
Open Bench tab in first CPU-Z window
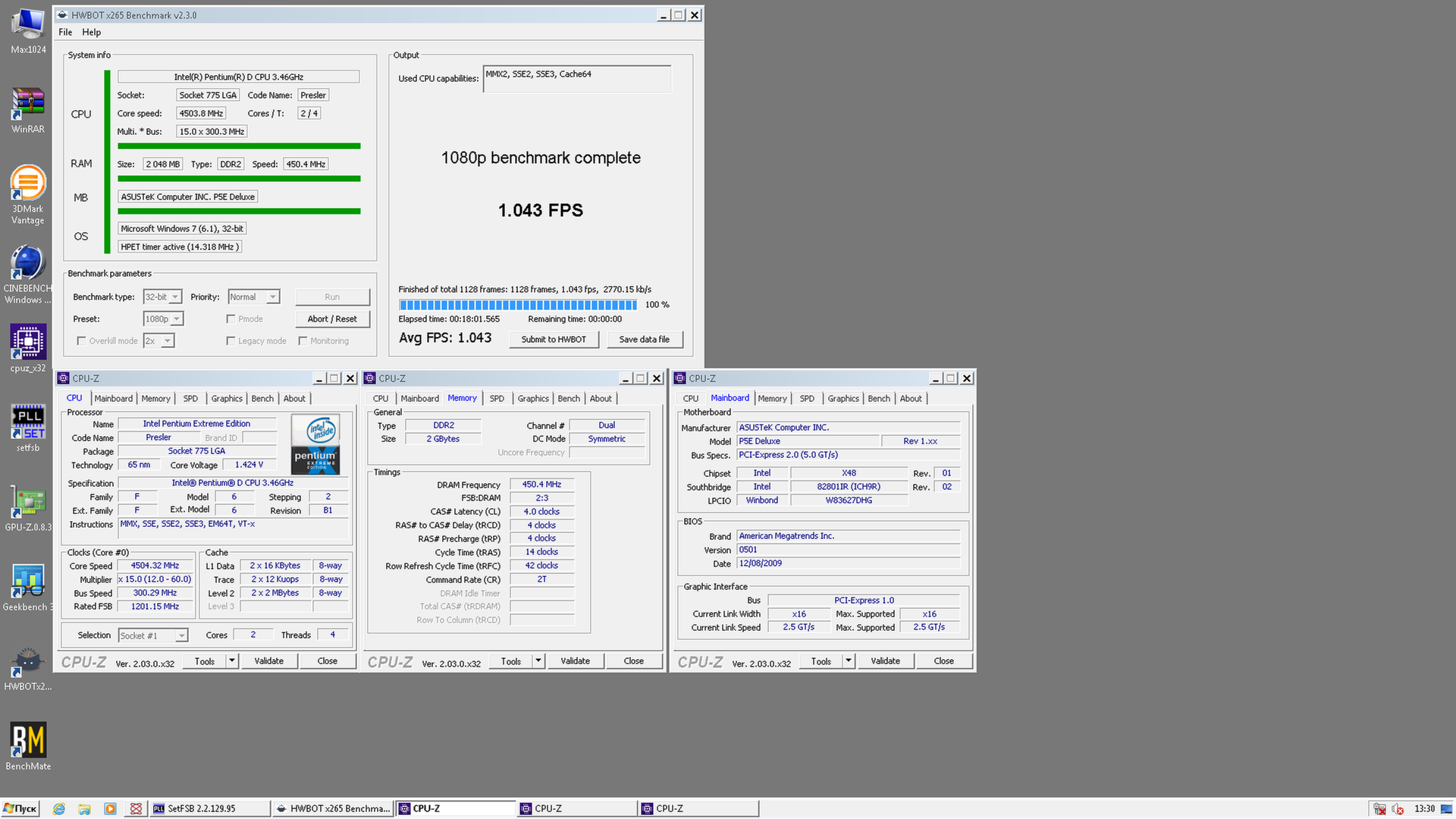pos(262,399)
